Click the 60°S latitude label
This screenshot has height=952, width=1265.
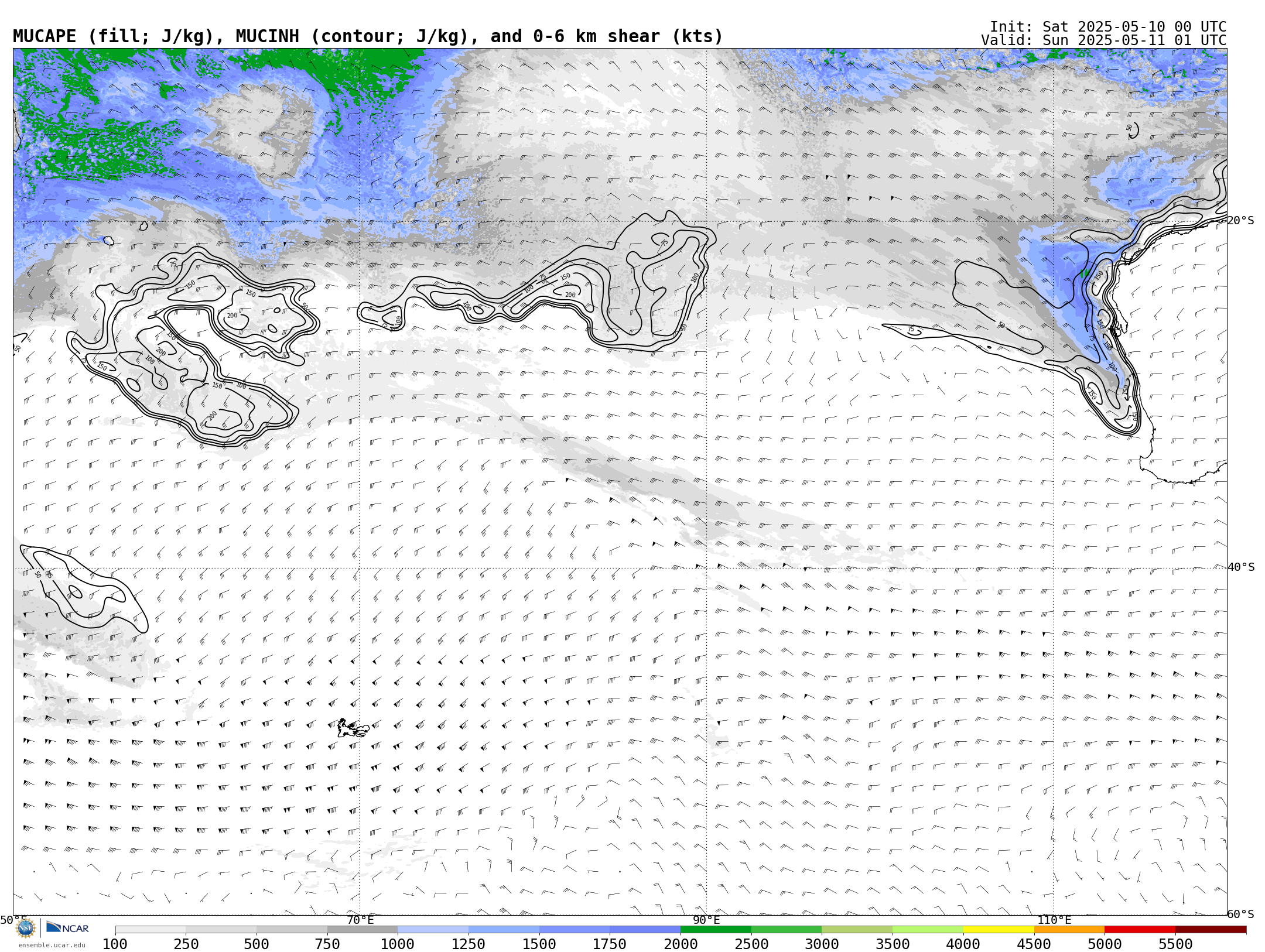coord(1241,914)
